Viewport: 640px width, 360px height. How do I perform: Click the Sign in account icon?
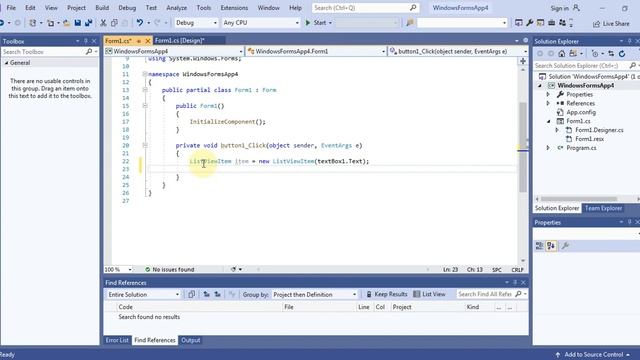click(x=576, y=8)
